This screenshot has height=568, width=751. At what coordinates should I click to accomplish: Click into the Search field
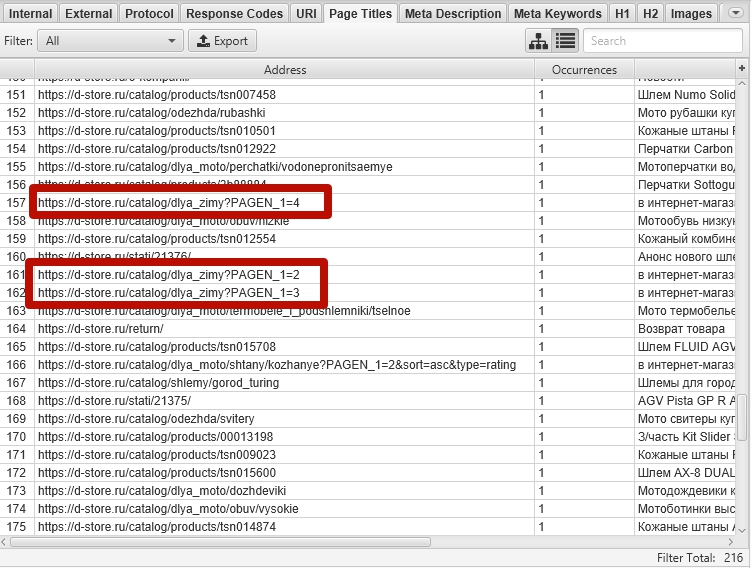(663, 41)
